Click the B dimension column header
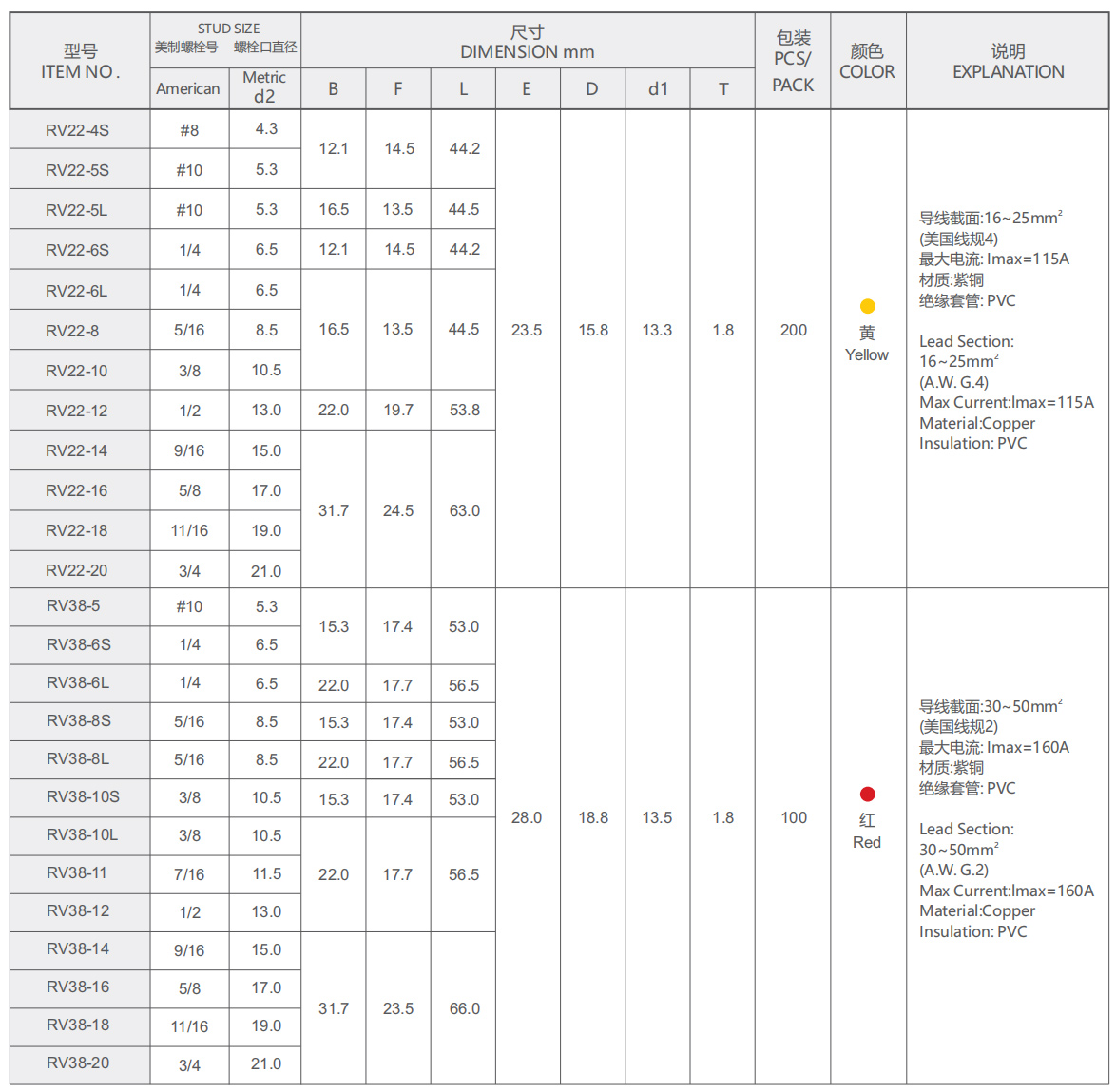Viewport: 1116px width, 1092px height. 333,89
